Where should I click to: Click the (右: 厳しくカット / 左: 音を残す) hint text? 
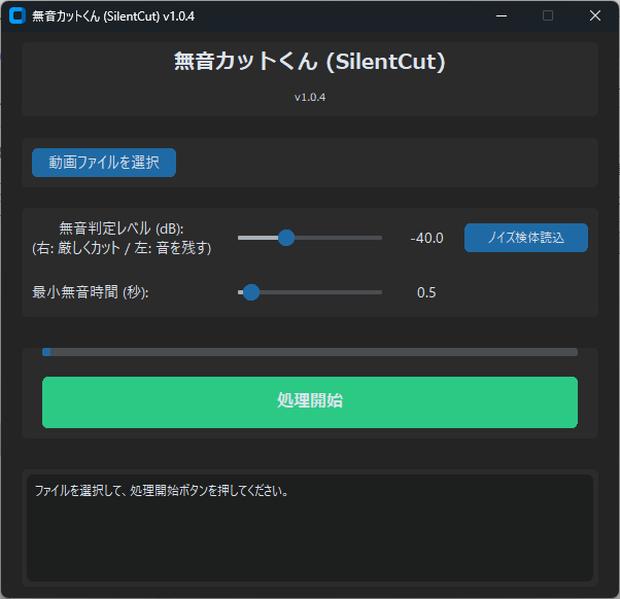(121, 248)
